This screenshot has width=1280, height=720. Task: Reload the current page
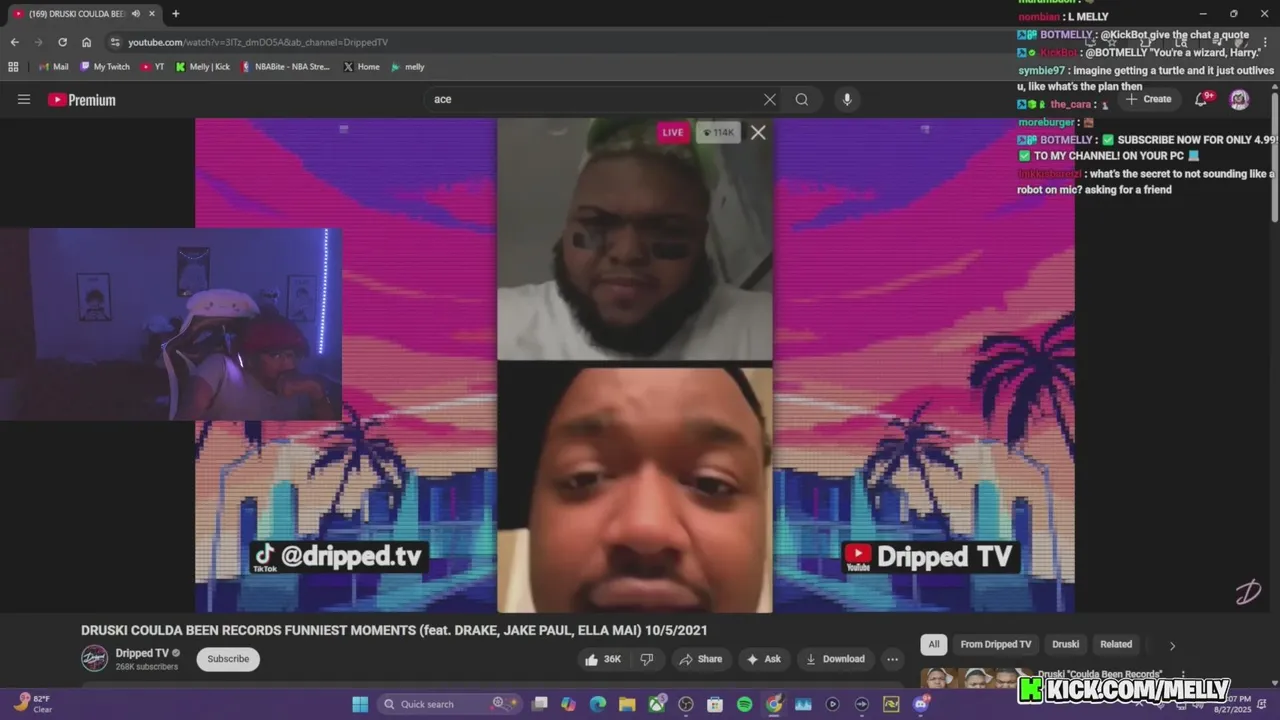coord(62,42)
